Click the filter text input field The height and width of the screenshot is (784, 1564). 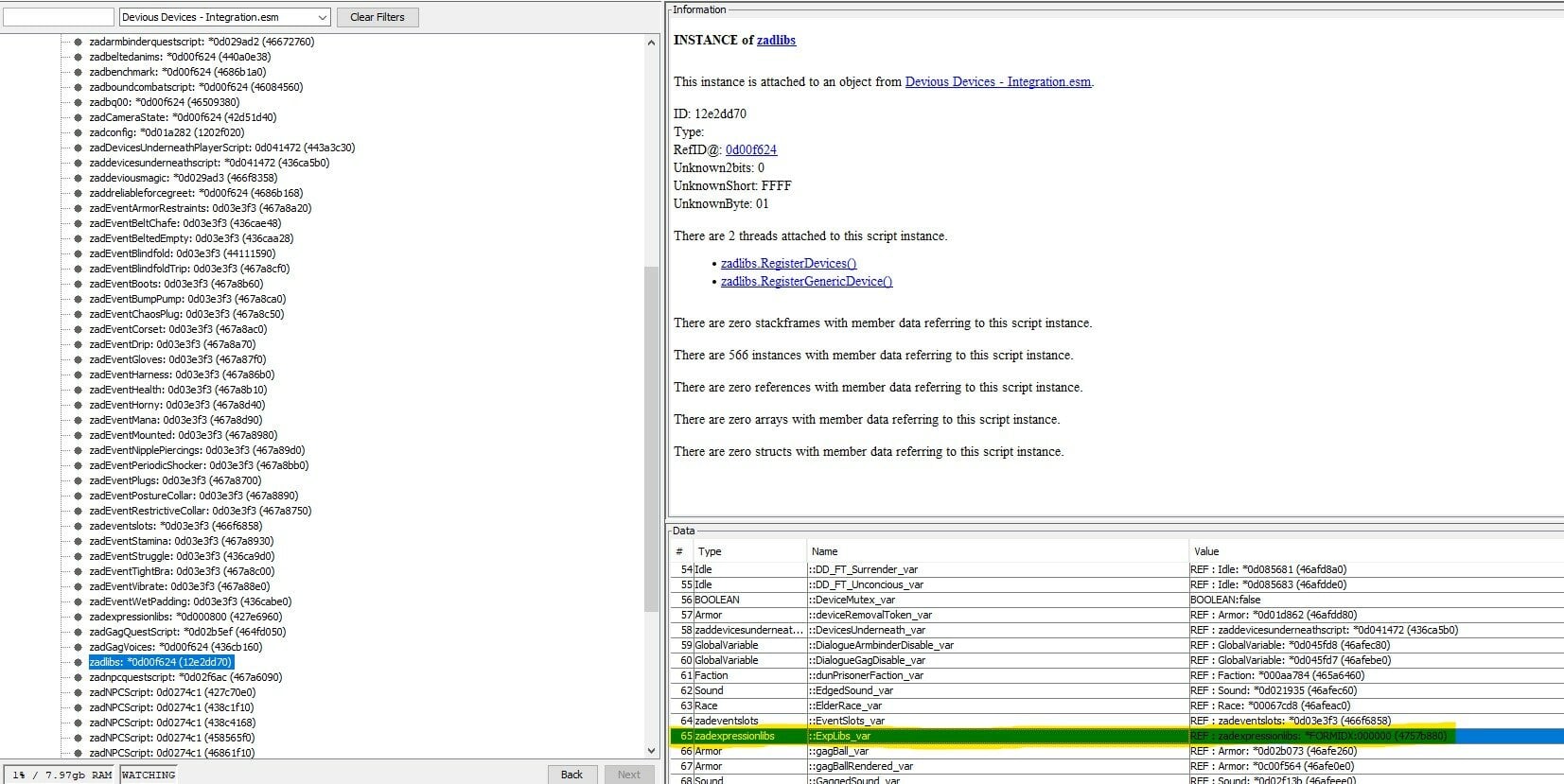59,17
